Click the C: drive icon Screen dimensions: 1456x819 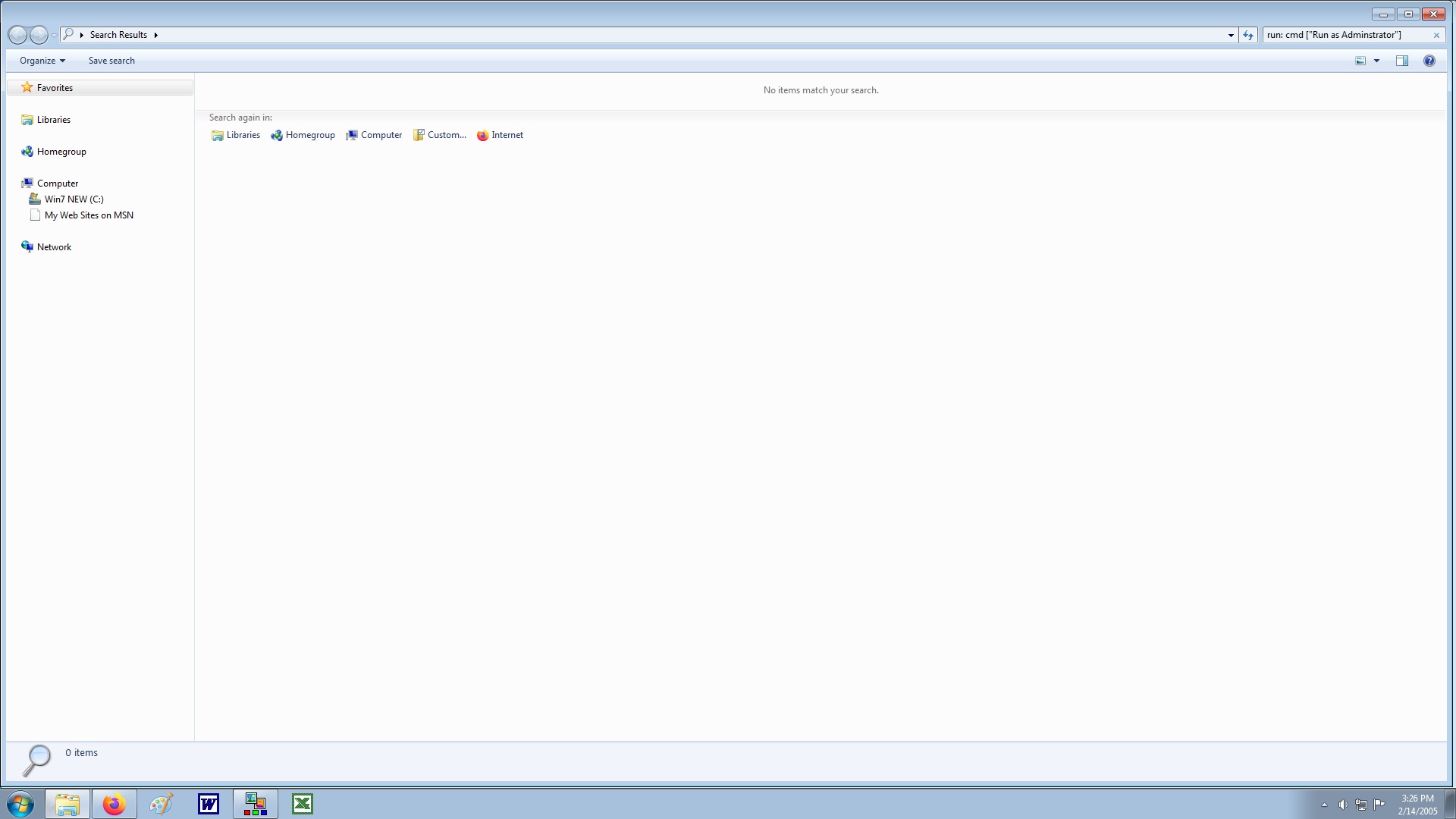(x=35, y=199)
